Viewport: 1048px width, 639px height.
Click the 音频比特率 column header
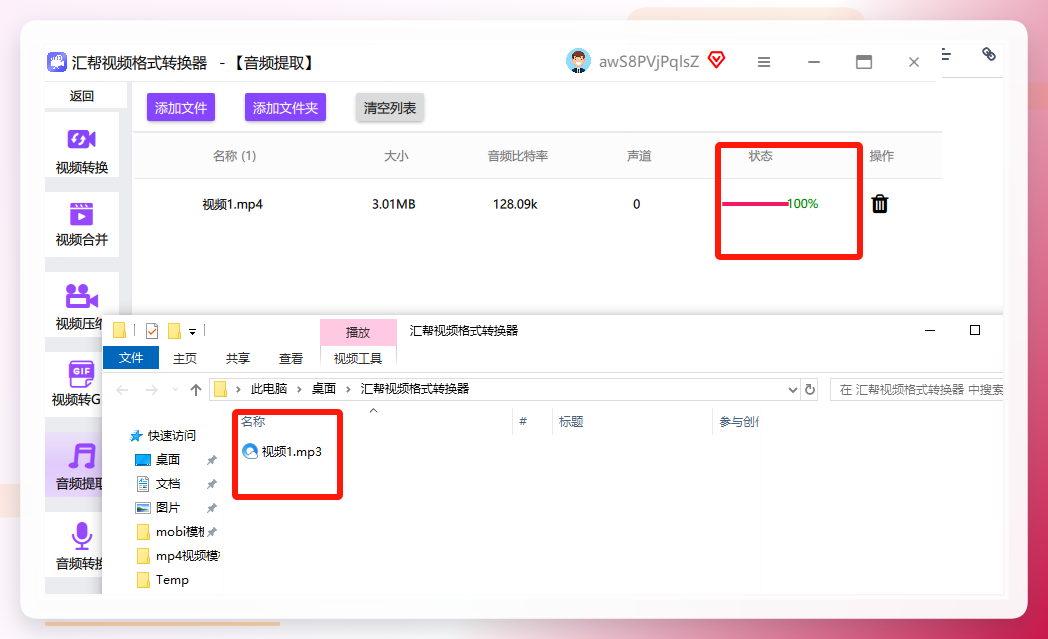518,156
